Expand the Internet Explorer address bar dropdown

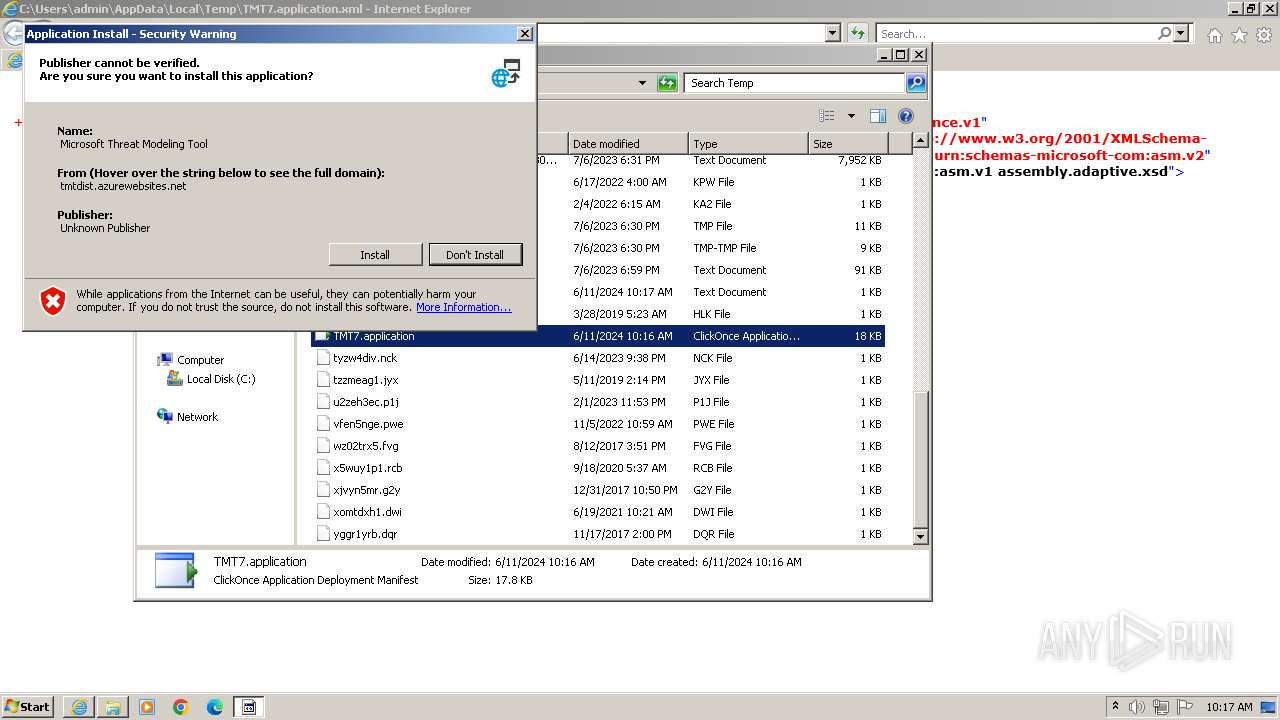832,33
